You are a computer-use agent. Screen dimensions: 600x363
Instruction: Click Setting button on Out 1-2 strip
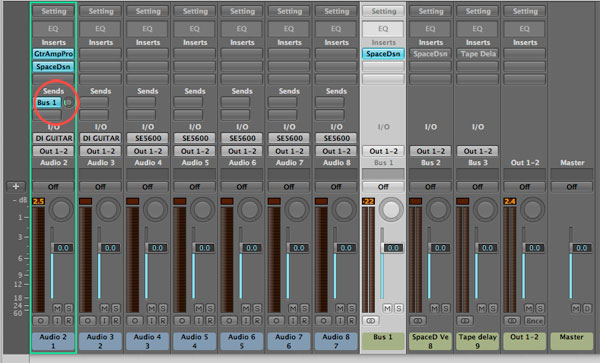[x=525, y=11]
